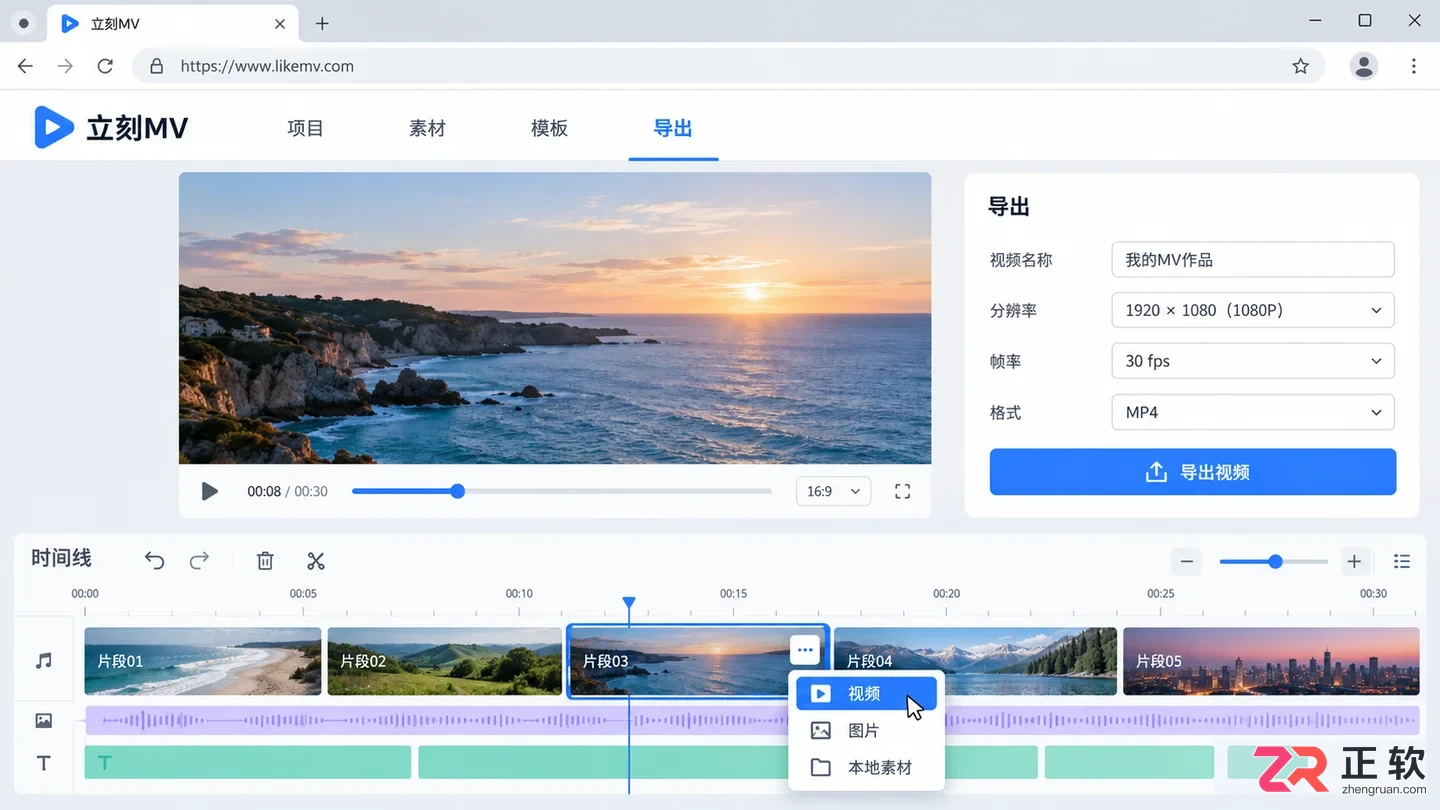Select the 片段01 beach clip

[x=203, y=661]
